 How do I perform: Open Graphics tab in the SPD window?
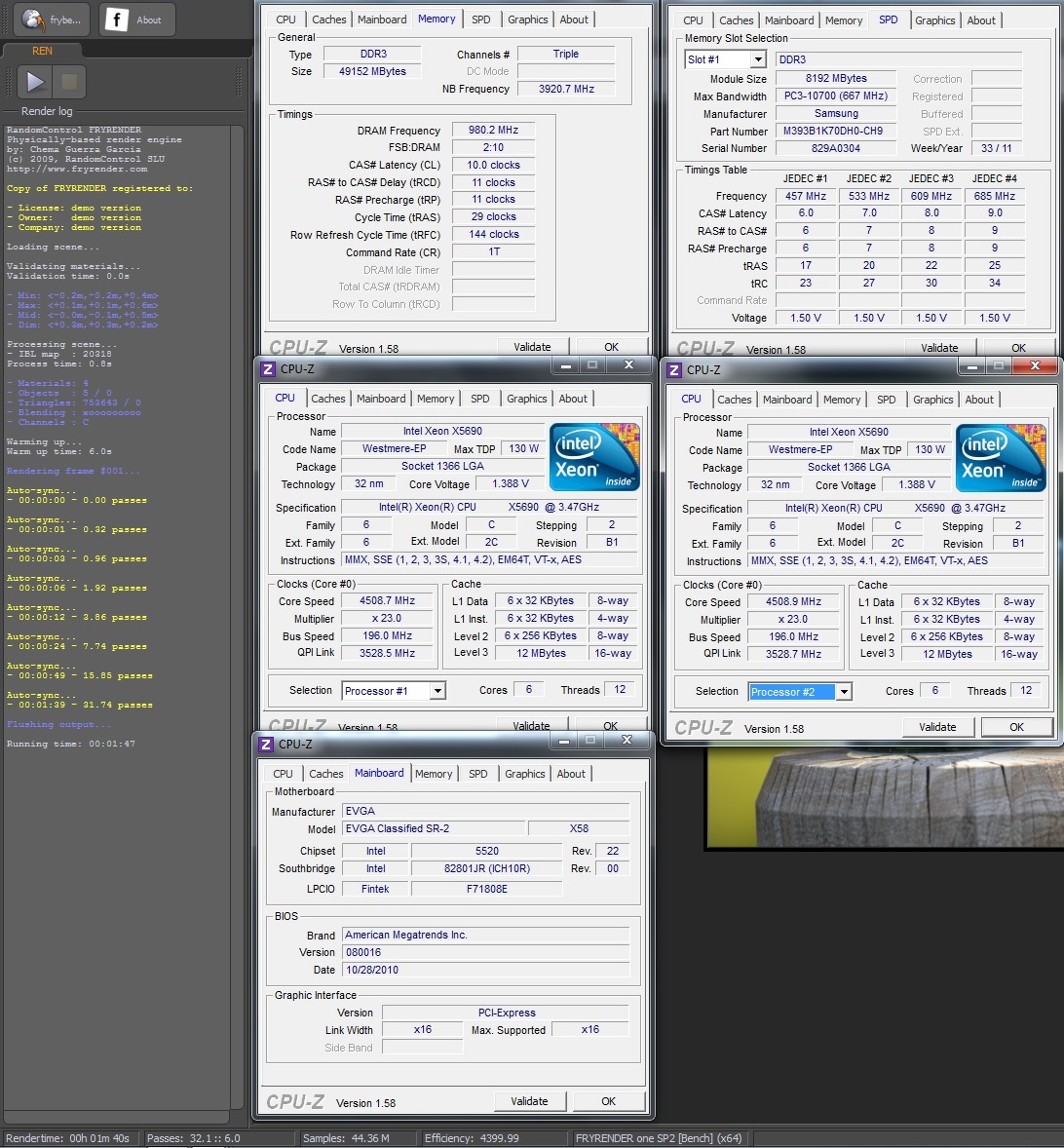coord(934,20)
